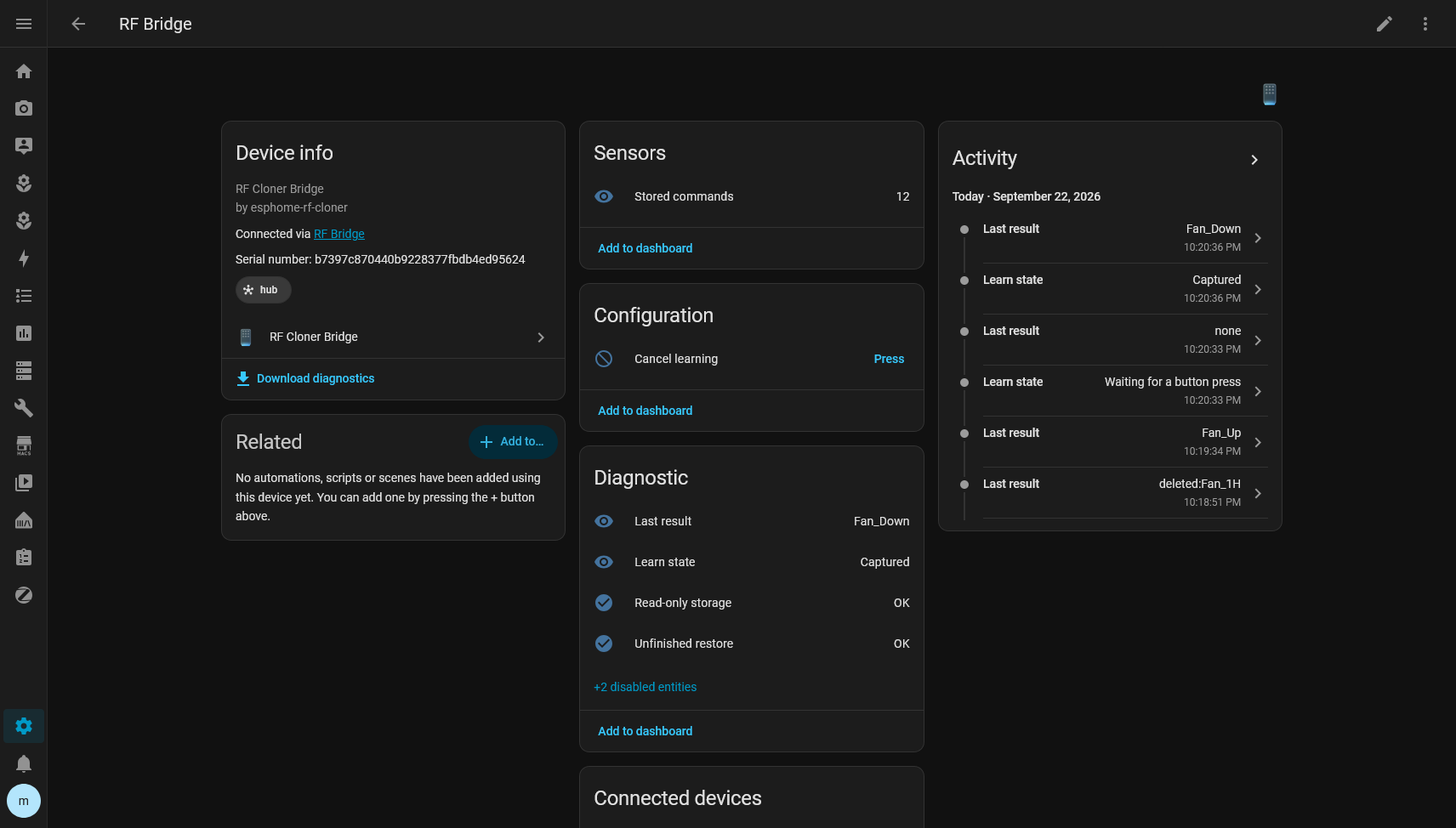This screenshot has height=828, width=1456.
Task: Click the 'hub' chip in Device info
Action: tap(263, 290)
